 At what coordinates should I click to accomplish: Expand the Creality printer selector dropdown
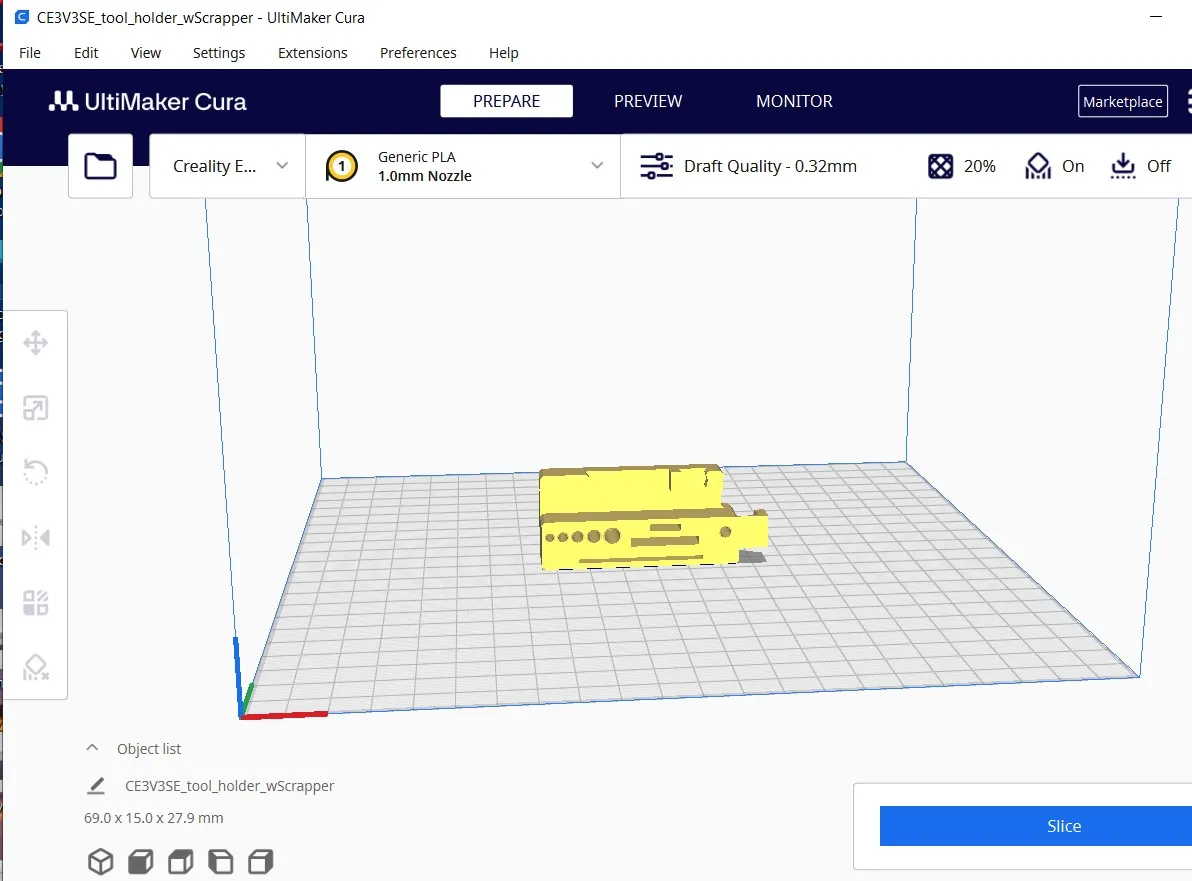227,166
